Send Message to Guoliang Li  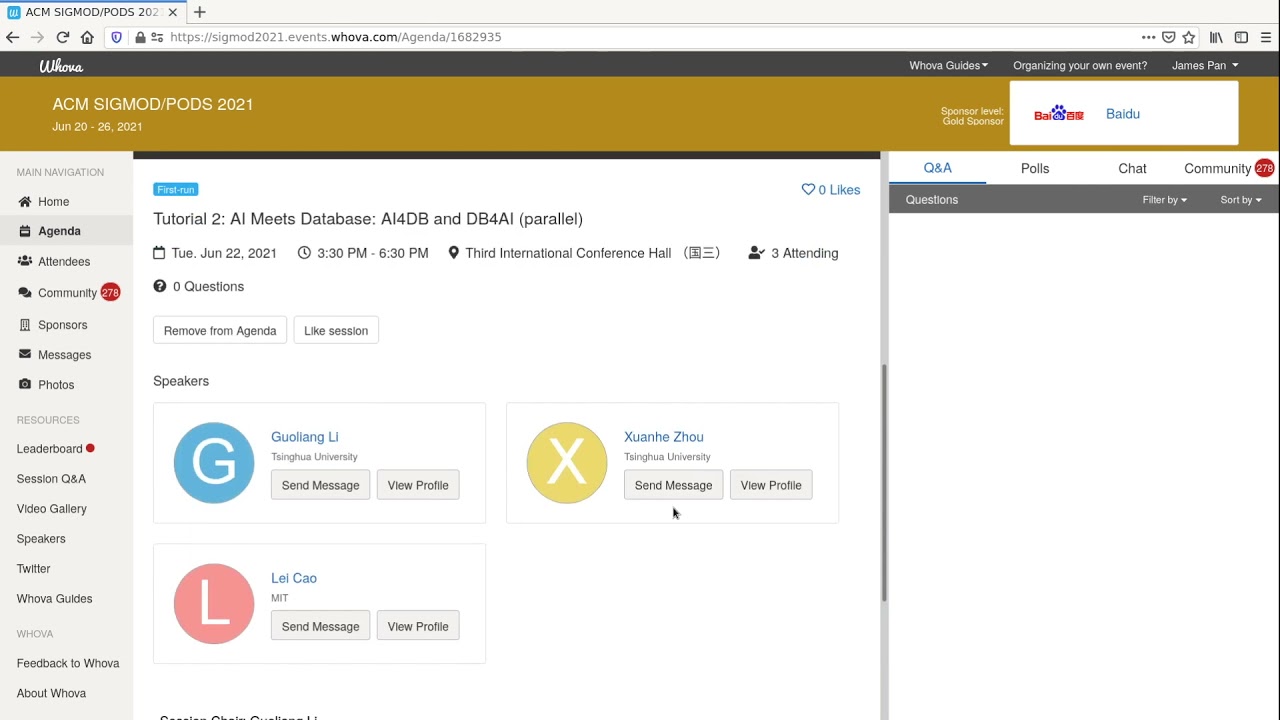click(x=320, y=485)
